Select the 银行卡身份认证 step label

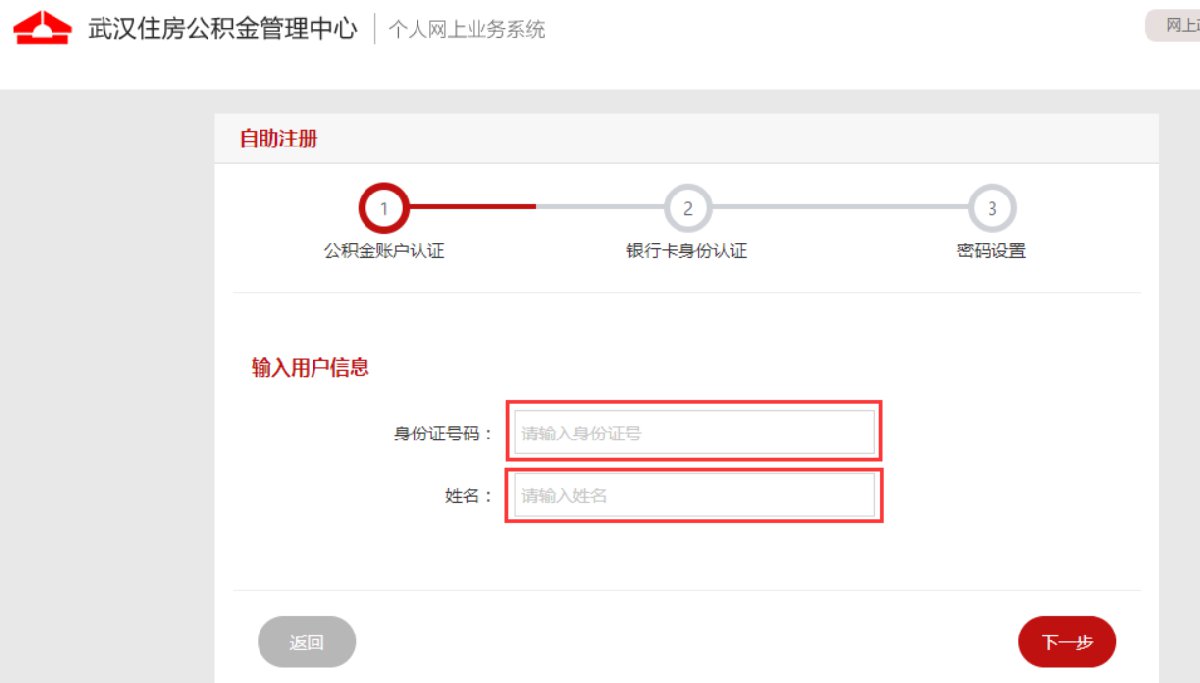tap(687, 251)
